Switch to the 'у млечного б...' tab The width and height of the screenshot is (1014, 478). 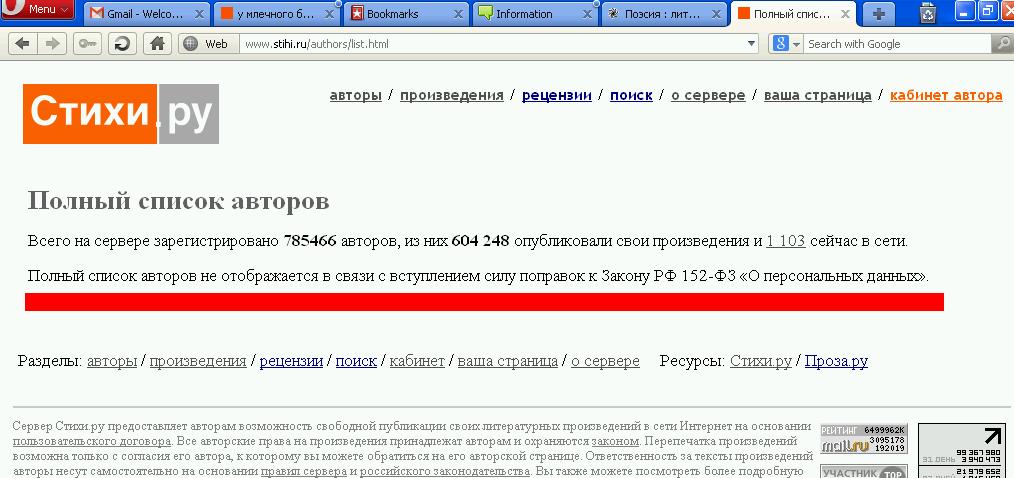[276, 14]
